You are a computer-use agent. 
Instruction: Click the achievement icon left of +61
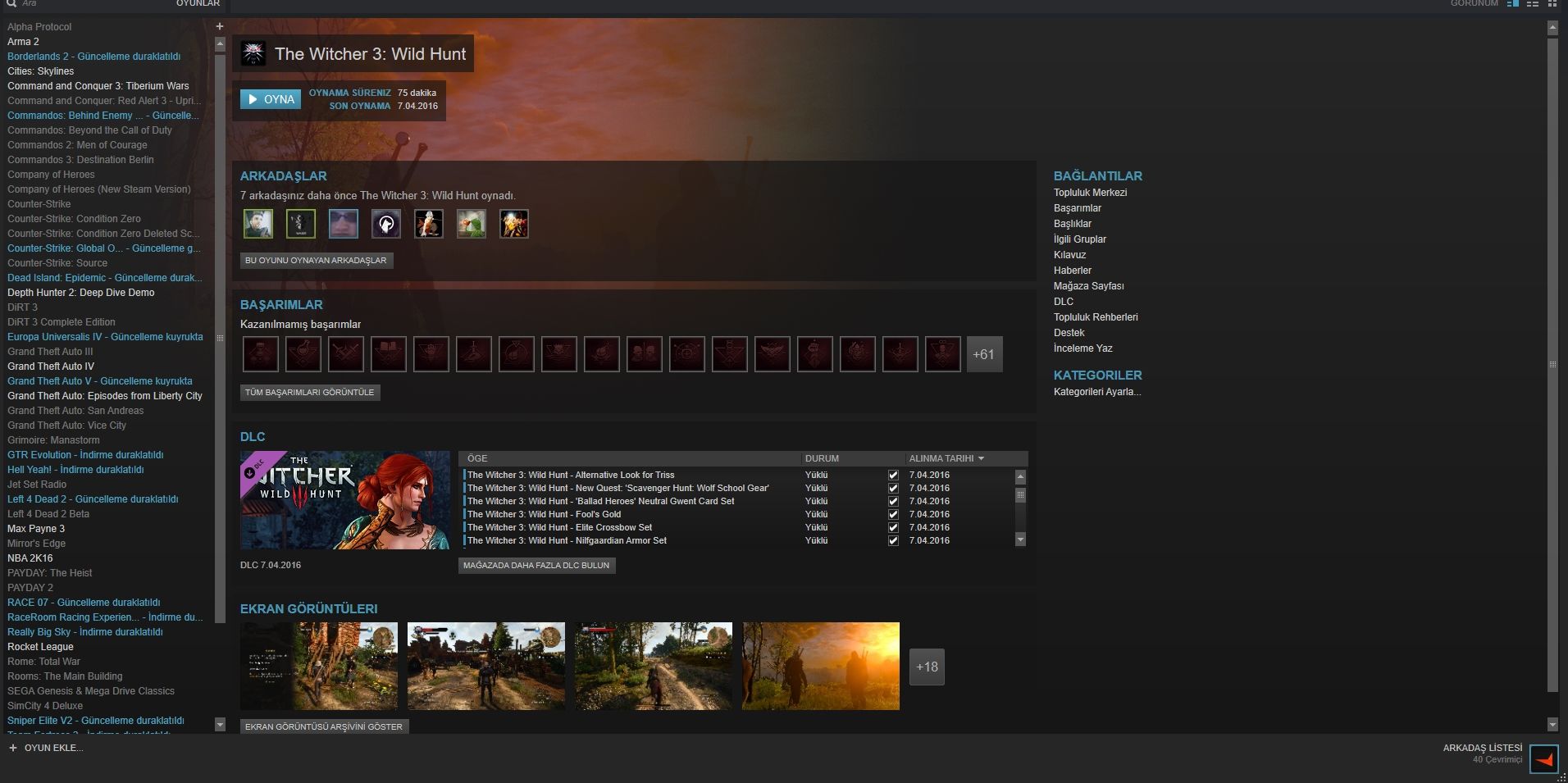pos(943,354)
